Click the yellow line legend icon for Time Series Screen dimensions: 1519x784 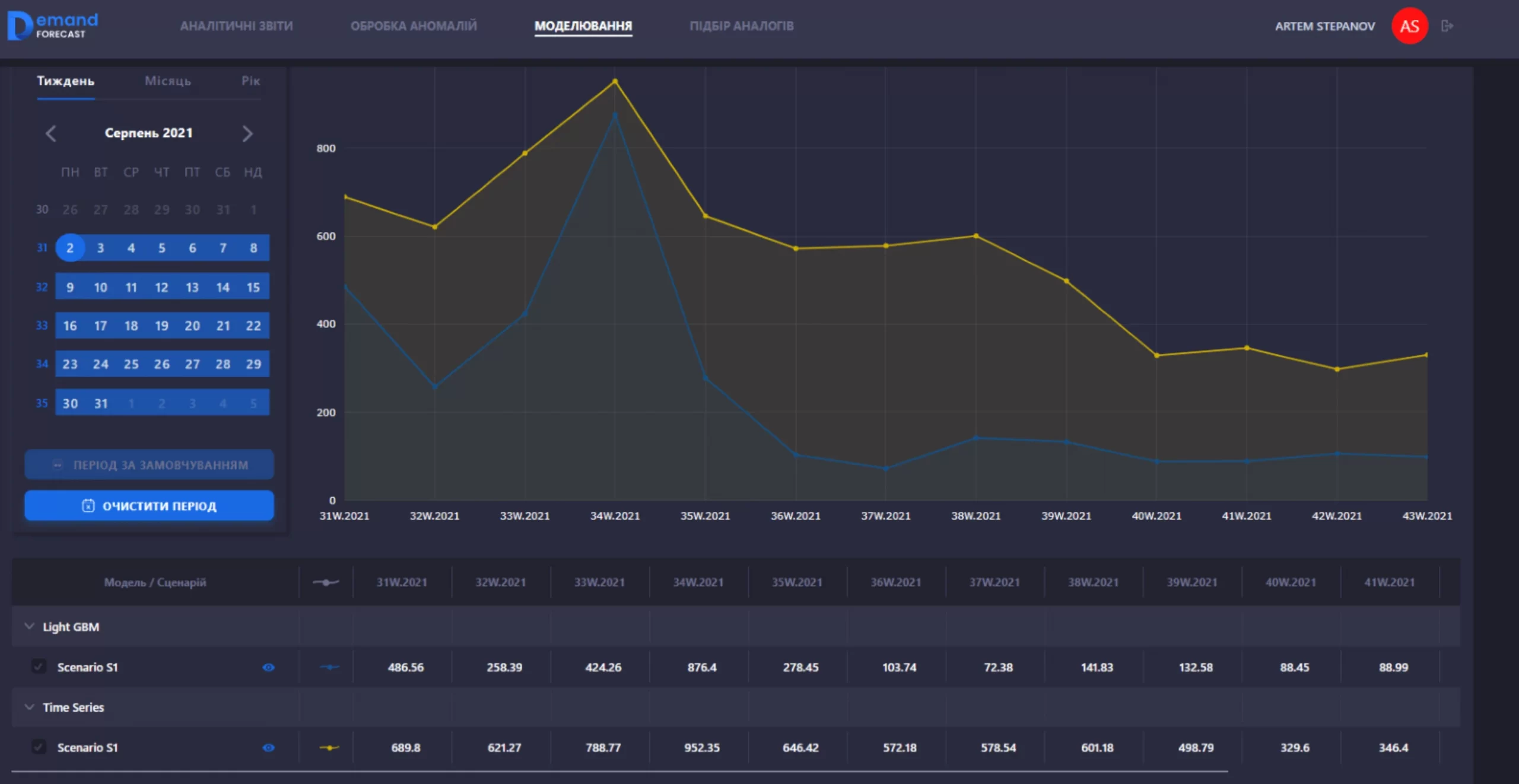[x=329, y=748]
